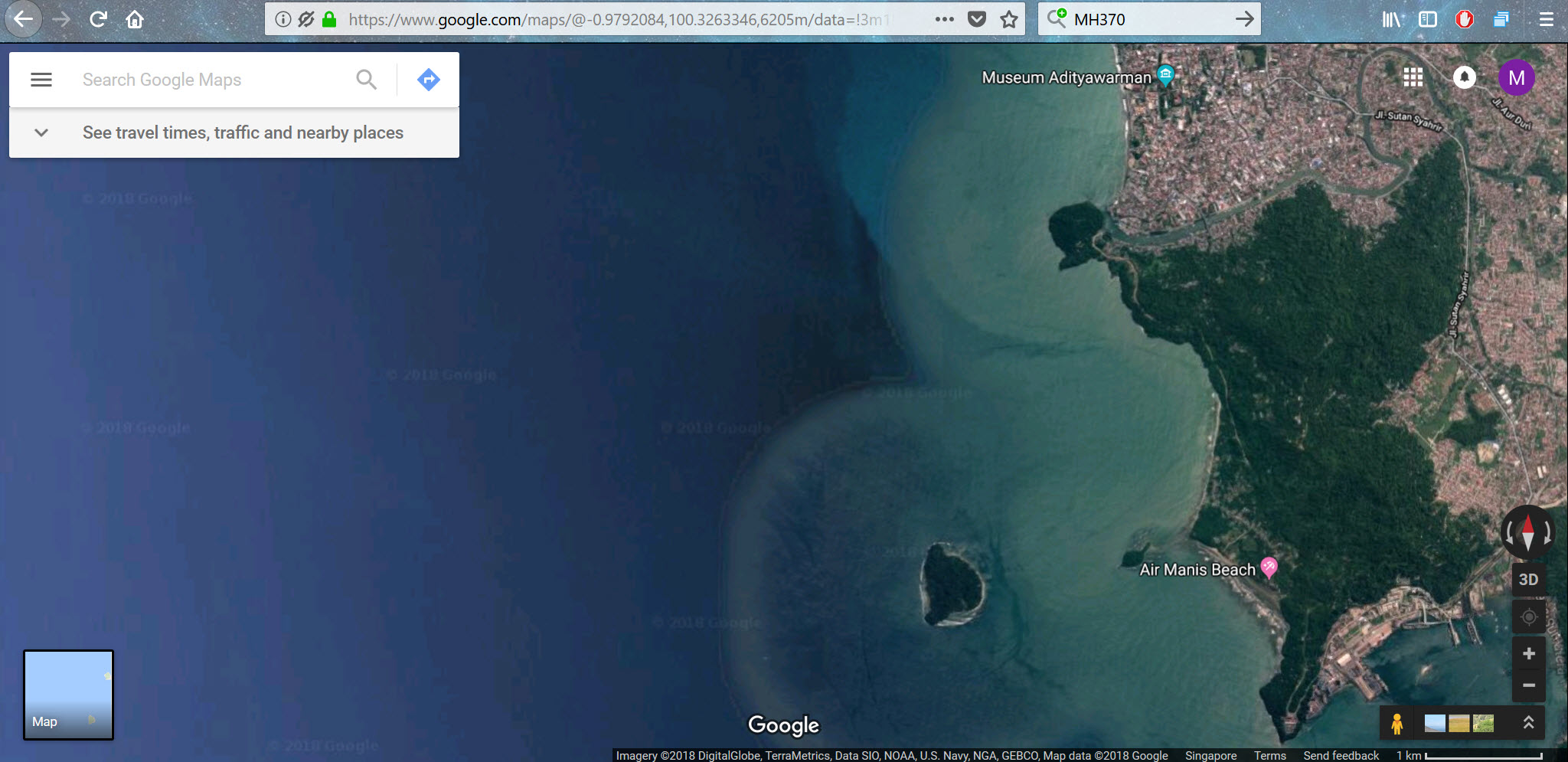Show site information in the address bar
This screenshot has width=1568, height=762.
[x=283, y=19]
